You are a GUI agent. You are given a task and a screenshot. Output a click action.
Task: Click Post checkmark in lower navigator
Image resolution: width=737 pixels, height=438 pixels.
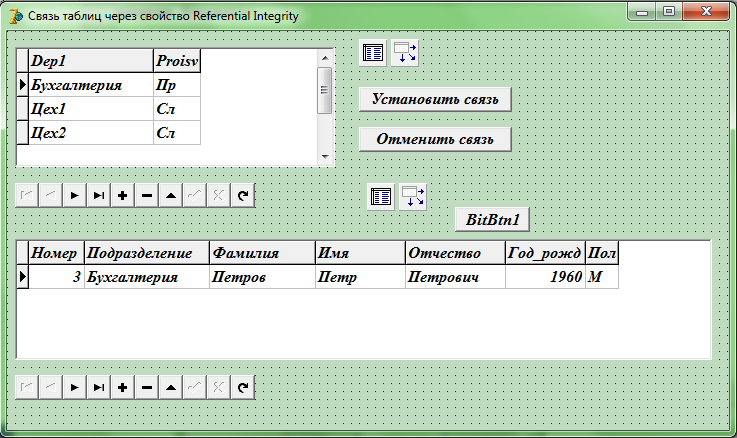click(195, 387)
